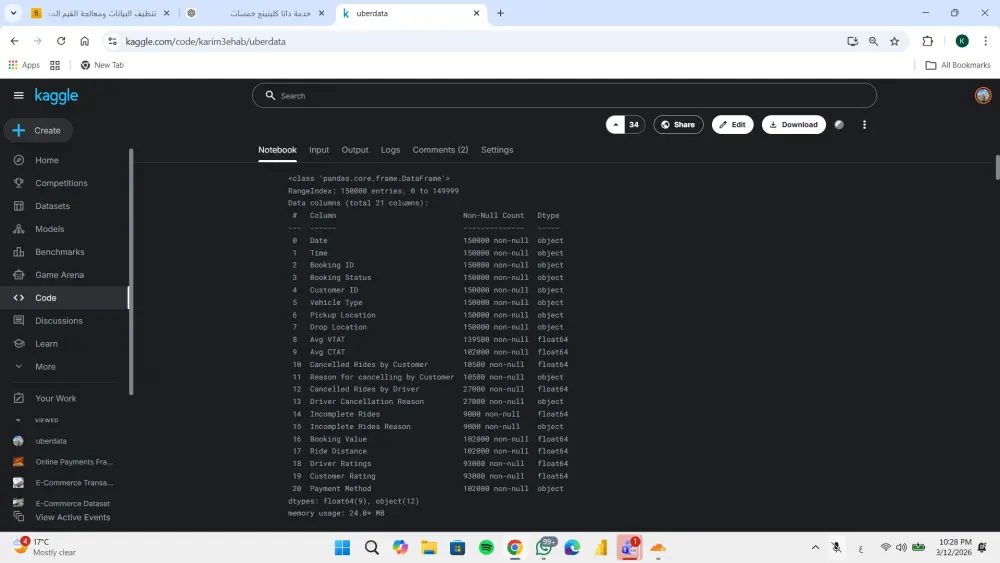Switch to the first Arabic tab
The width and height of the screenshot is (1000, 563).
[101, 13]
